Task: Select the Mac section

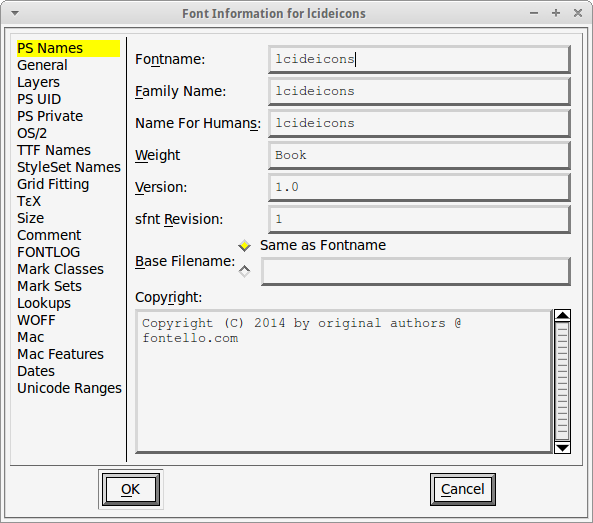Action: tap(31, 337)
